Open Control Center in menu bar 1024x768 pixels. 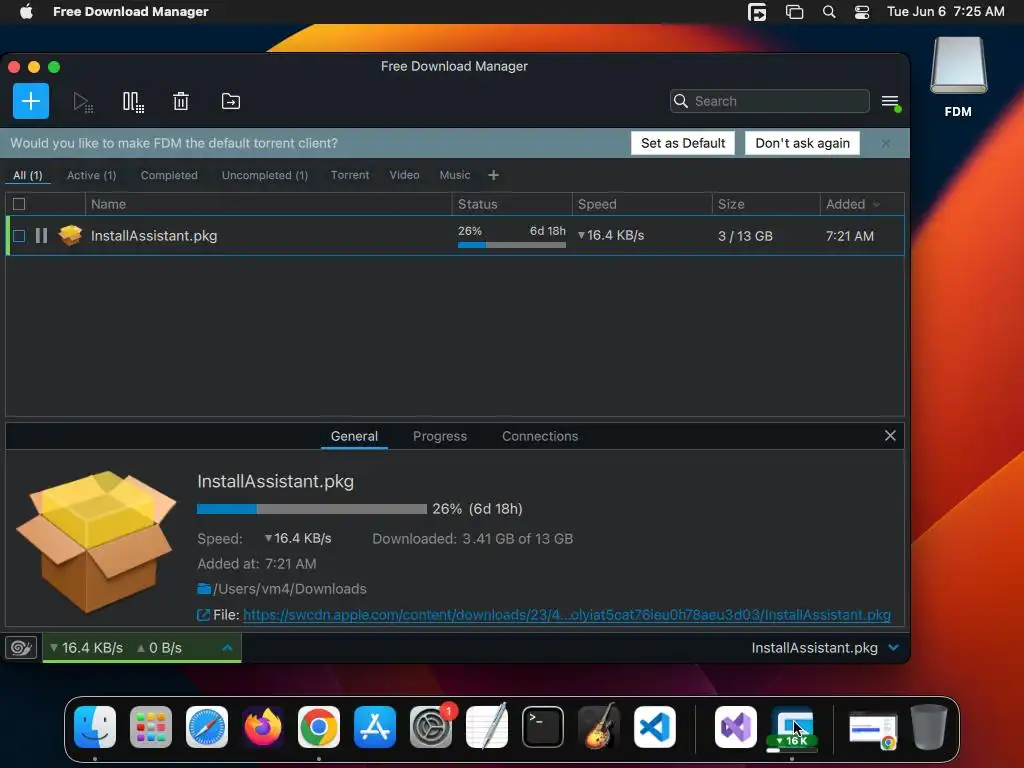tap(862, 12)
